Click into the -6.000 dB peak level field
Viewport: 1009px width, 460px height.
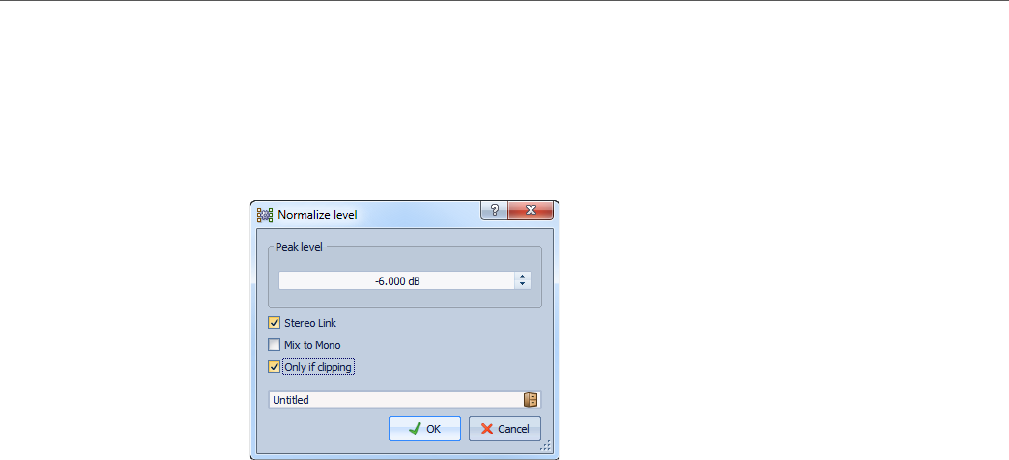coord(396,281)
